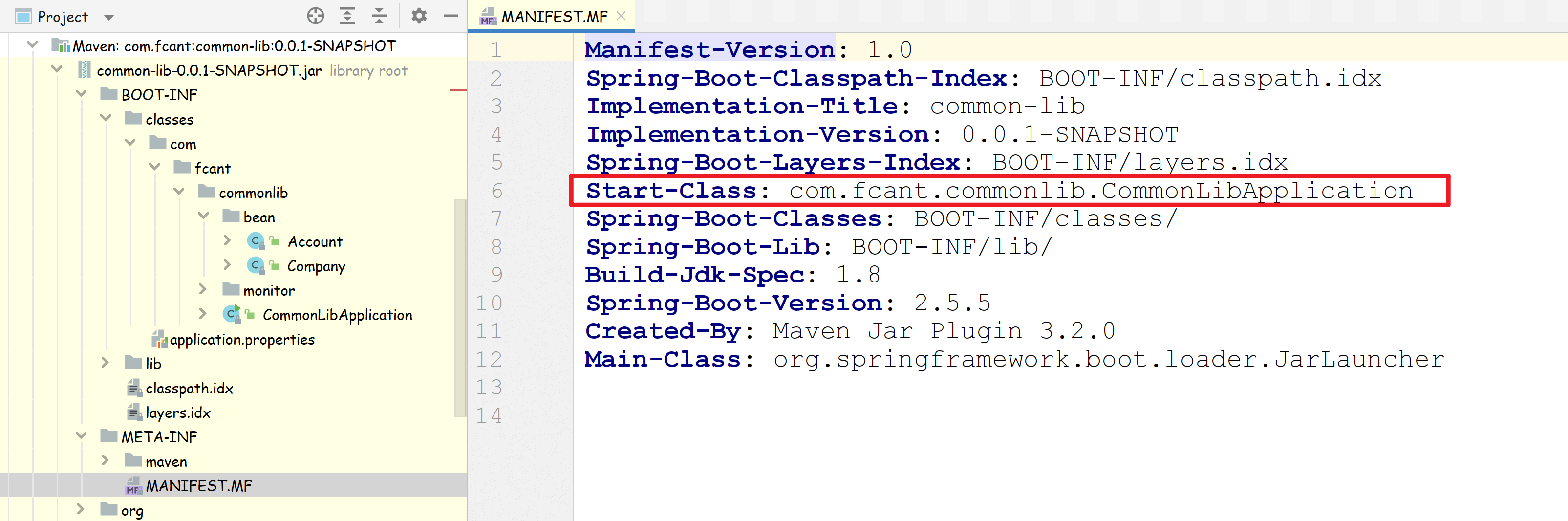Click the Created-By Maven Jar Plugin value
Image resolution: width=1568 pixels, height=521 pixels.
(944, 332)
